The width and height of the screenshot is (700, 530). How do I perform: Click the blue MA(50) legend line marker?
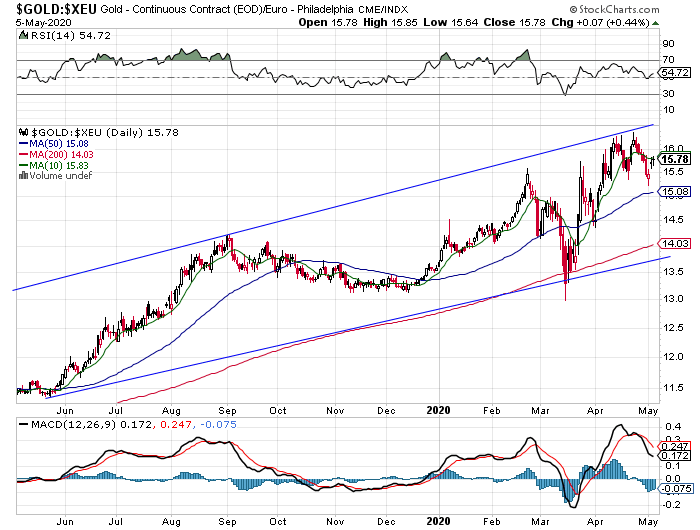click(22, 143)
